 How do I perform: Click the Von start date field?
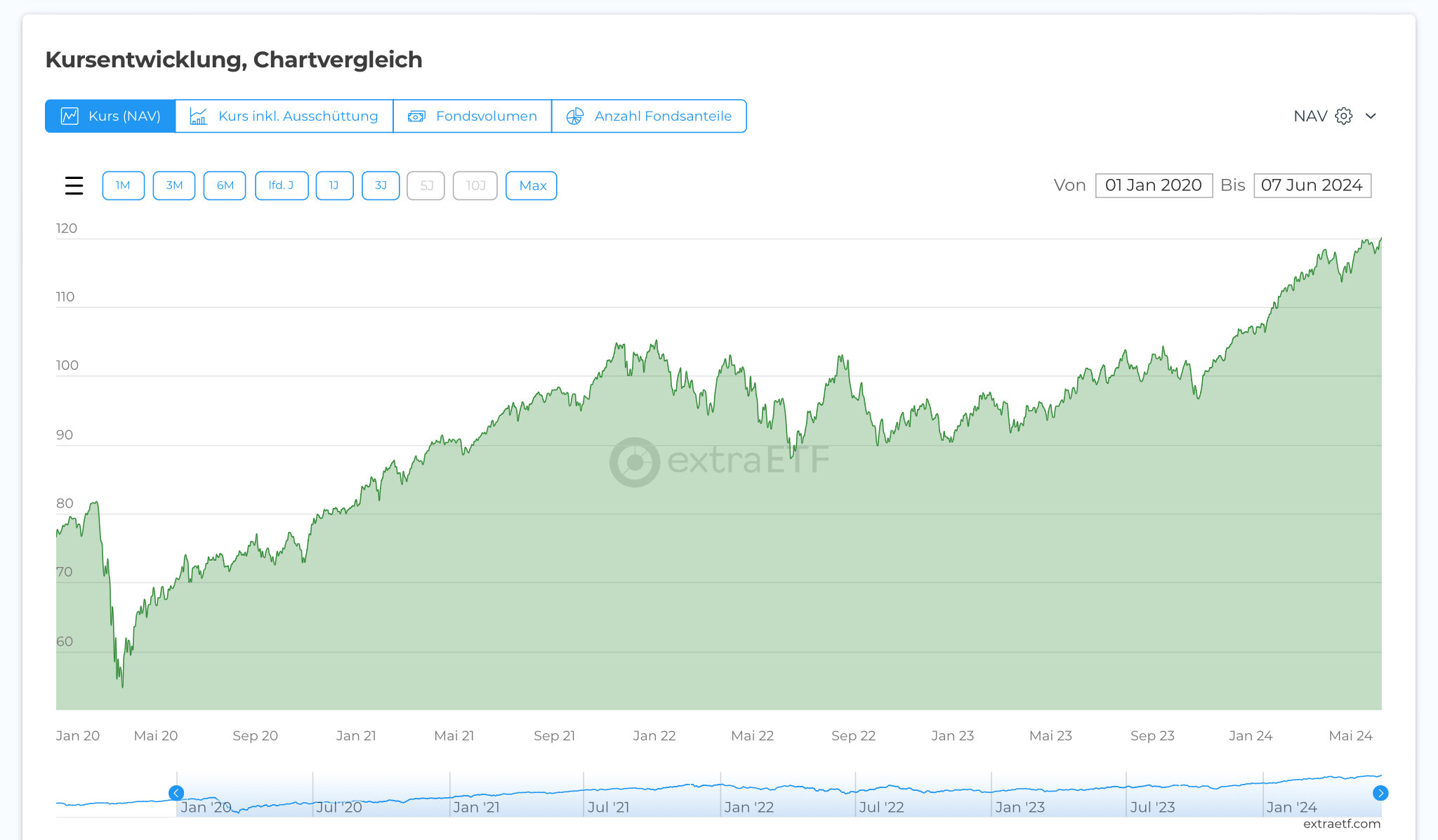(x=1154, y=185)
